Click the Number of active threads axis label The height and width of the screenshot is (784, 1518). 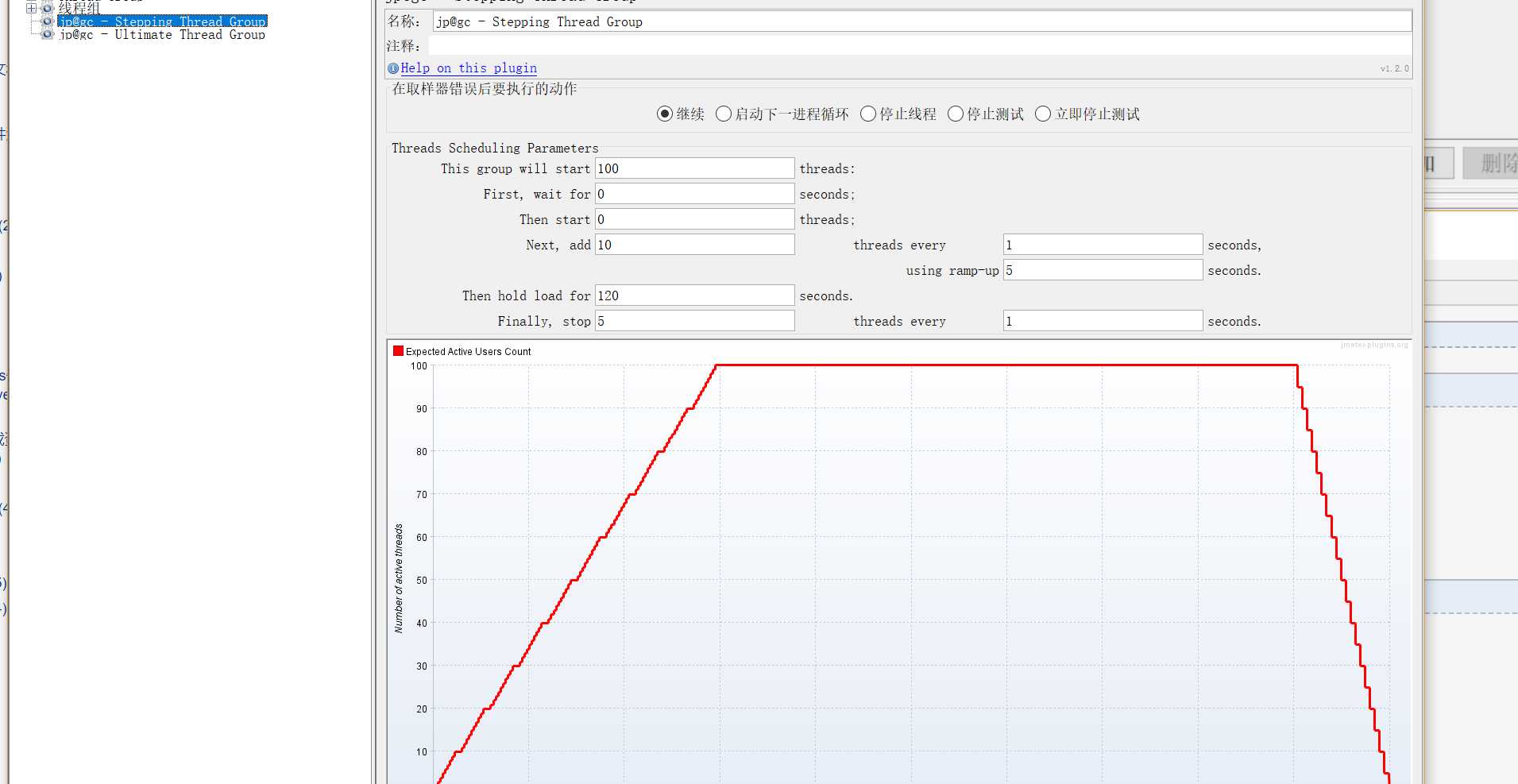point(399,578)
